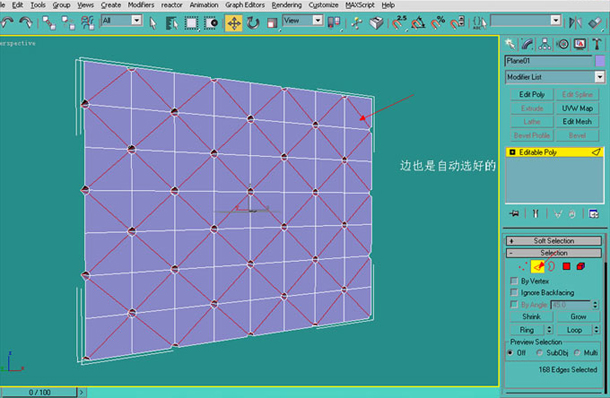Click the Grow selection button
This screenshot has height=398, width=610.
(578, 317)
